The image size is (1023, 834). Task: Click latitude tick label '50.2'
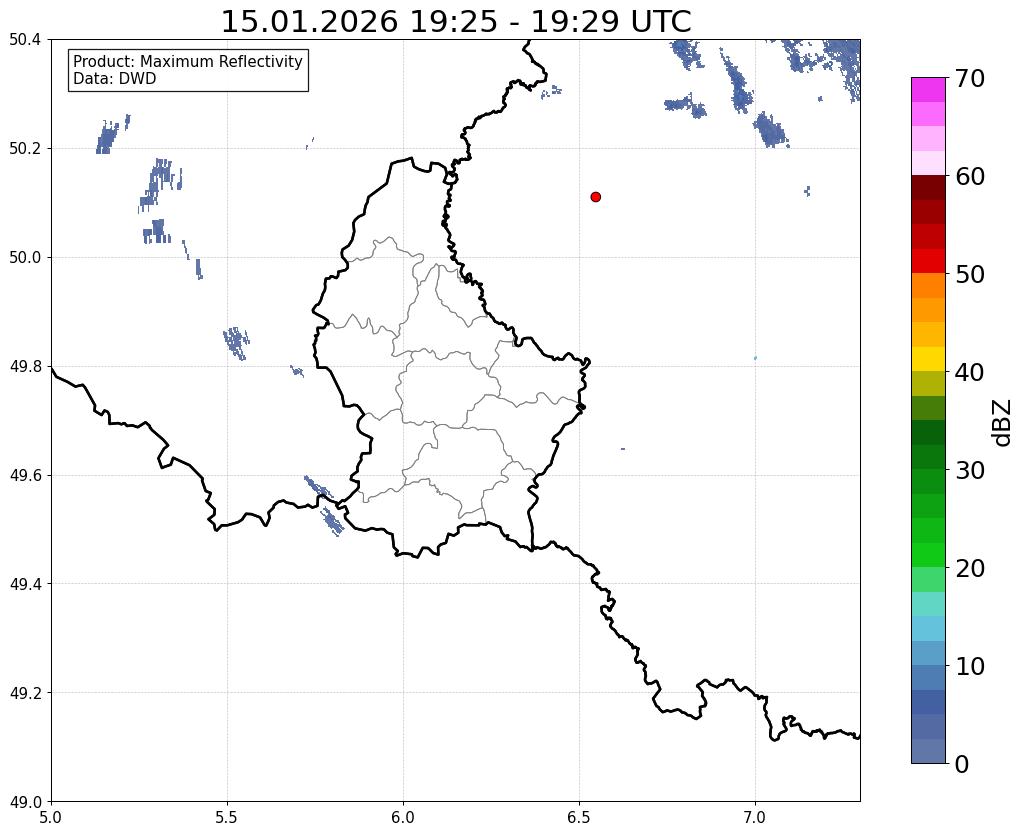(25, 149)
